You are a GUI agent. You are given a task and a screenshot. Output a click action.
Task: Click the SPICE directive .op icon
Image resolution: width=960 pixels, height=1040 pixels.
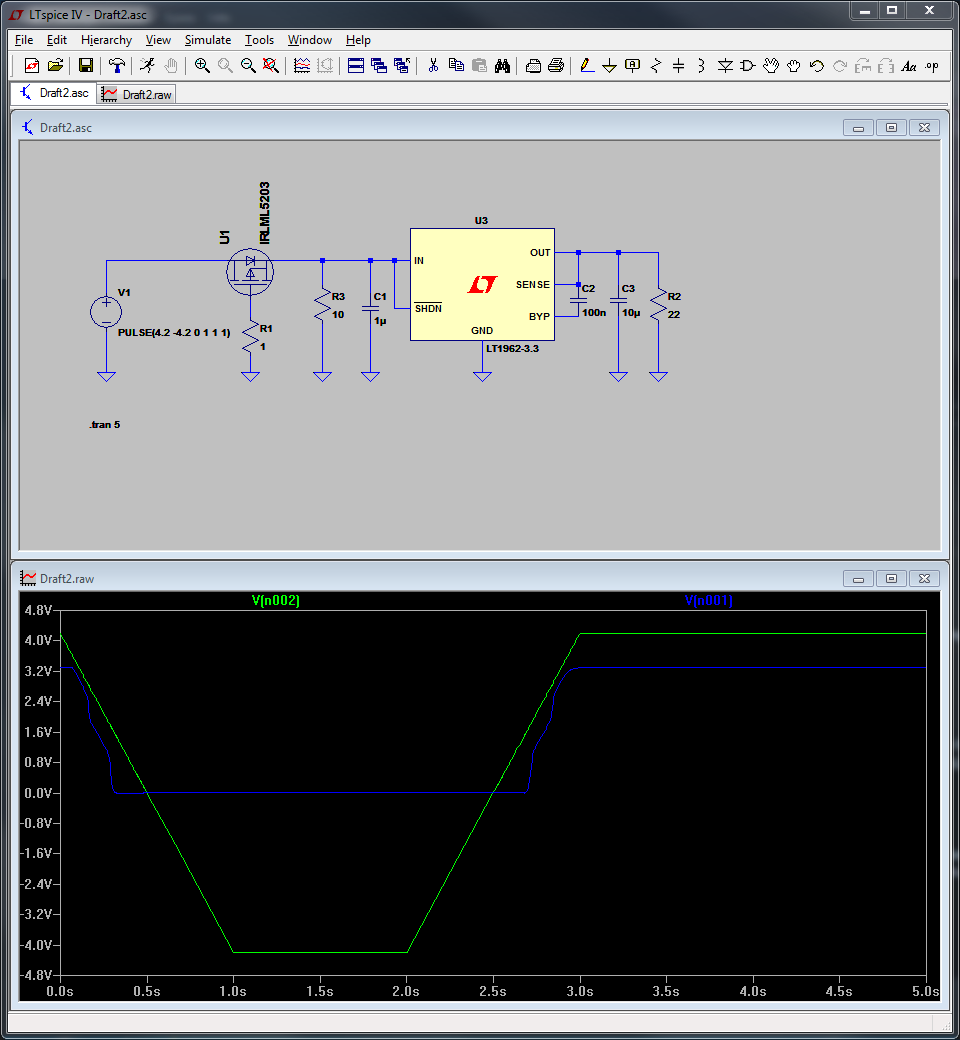pyautogui.click(x=931, y=65)
